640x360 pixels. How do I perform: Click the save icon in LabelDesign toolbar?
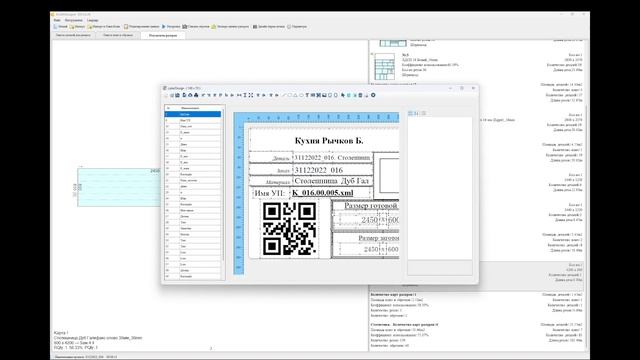[178, 95]
